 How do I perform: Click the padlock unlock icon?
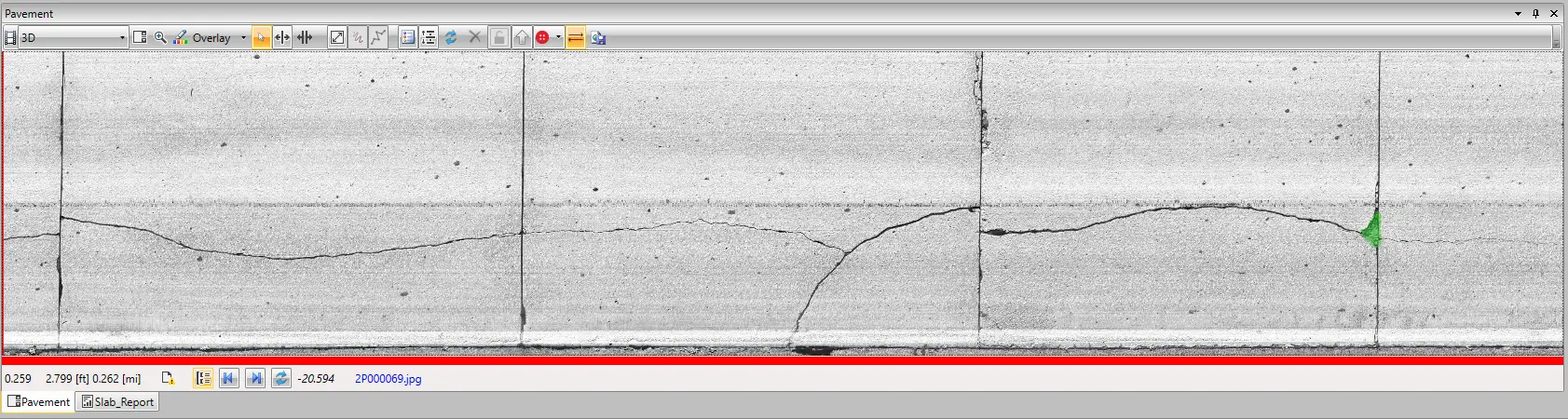499,37
